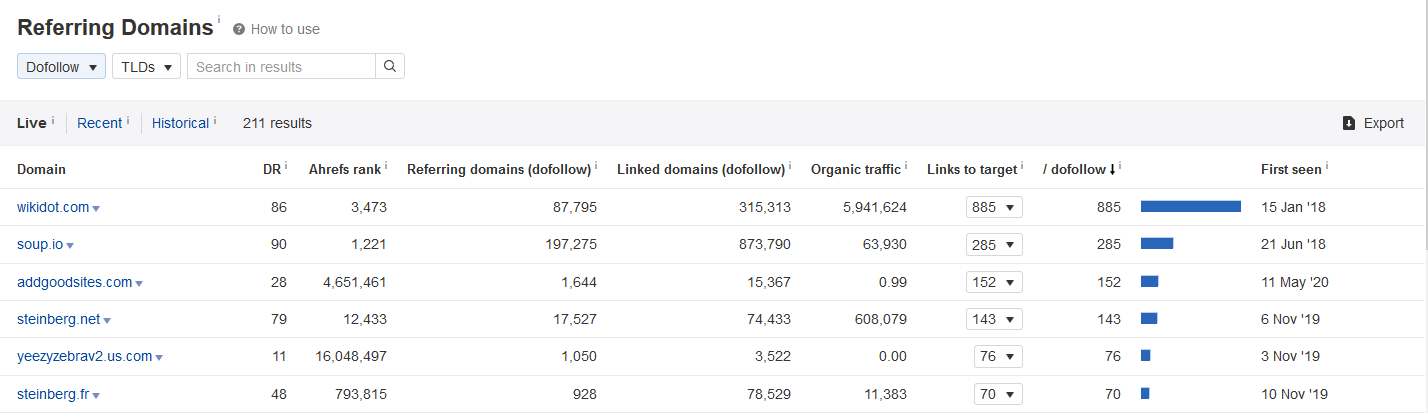Open the 76 links to target dropdown
1428x413 pixels.
pyautogui.click(x=998, y=356)
